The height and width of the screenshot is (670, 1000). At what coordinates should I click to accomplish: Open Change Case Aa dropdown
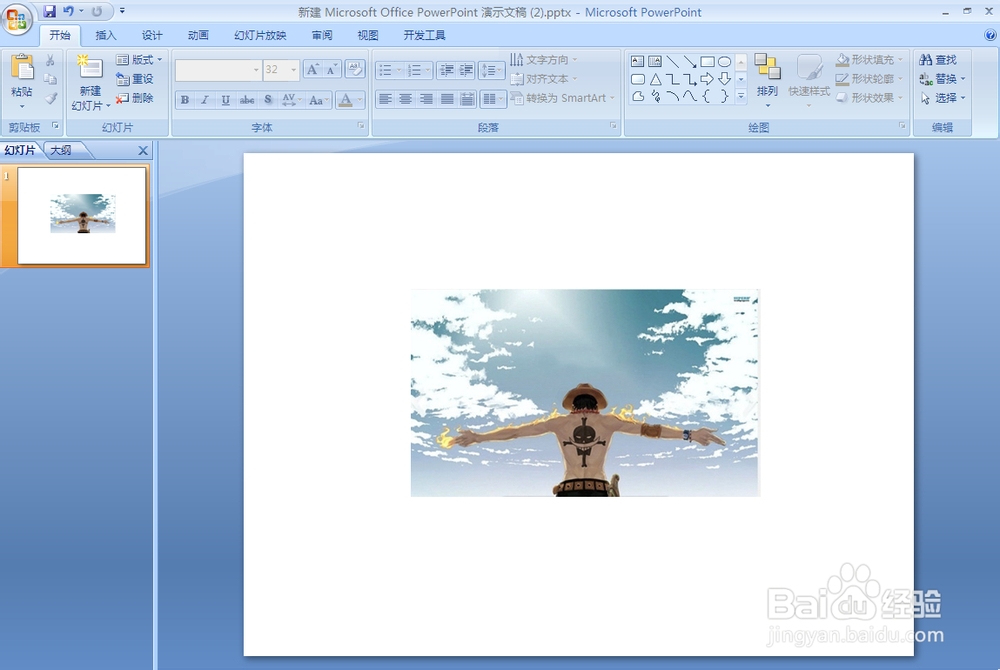(x=318, y=99)
